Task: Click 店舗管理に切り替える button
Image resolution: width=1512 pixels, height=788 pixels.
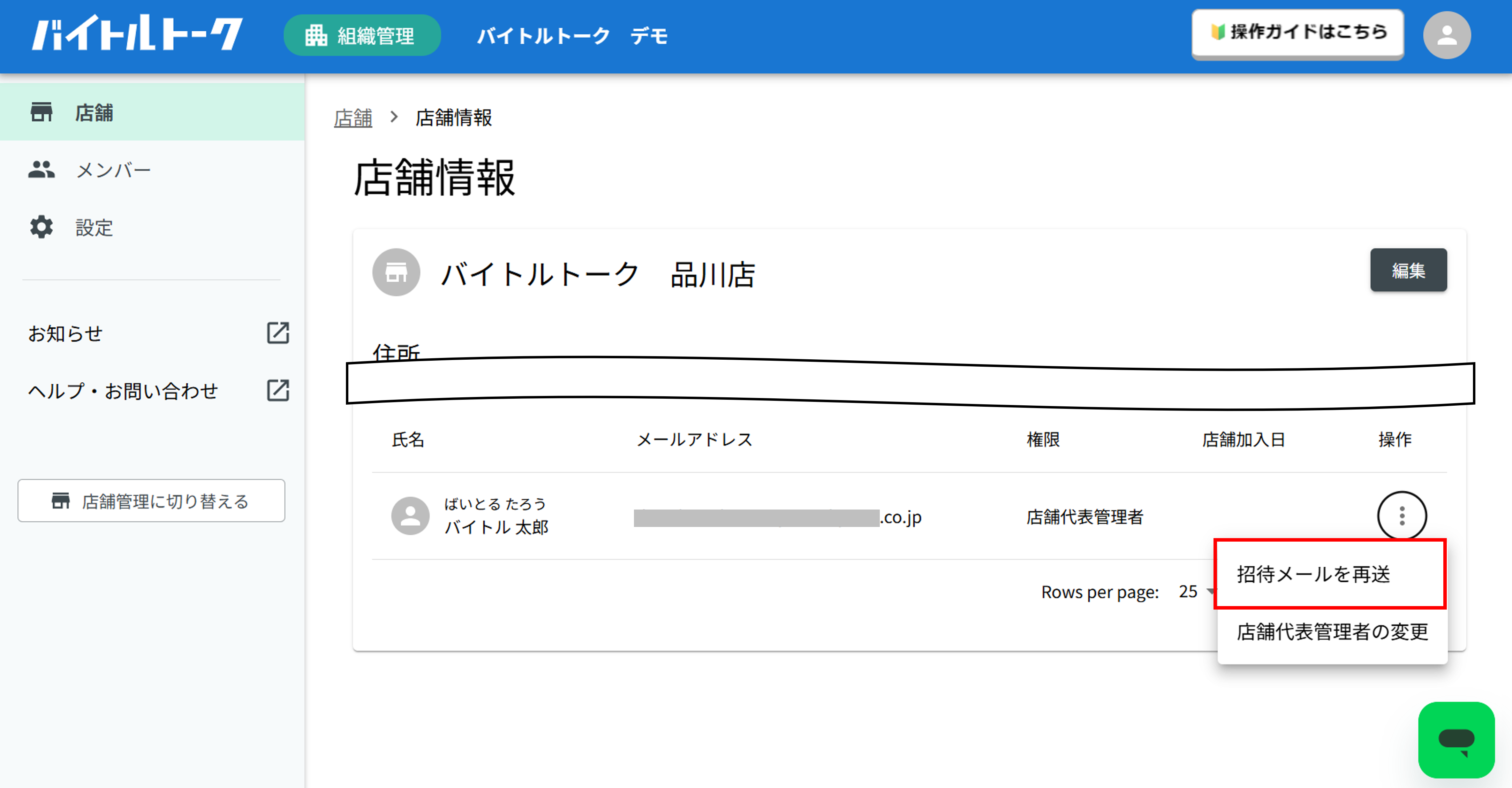Action: coord(151,500)
